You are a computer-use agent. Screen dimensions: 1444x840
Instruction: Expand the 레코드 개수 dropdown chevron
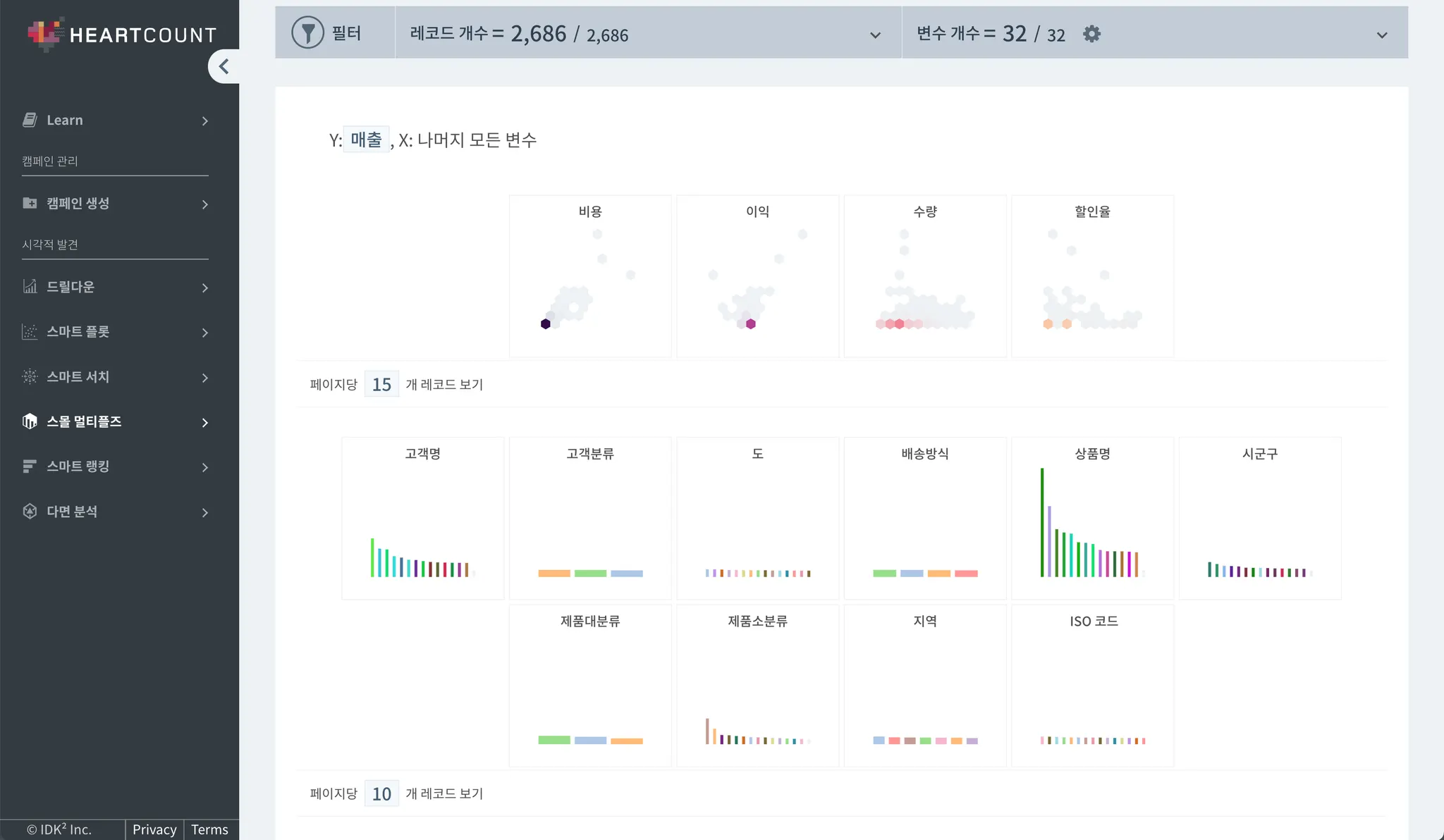tap(875, 35)
